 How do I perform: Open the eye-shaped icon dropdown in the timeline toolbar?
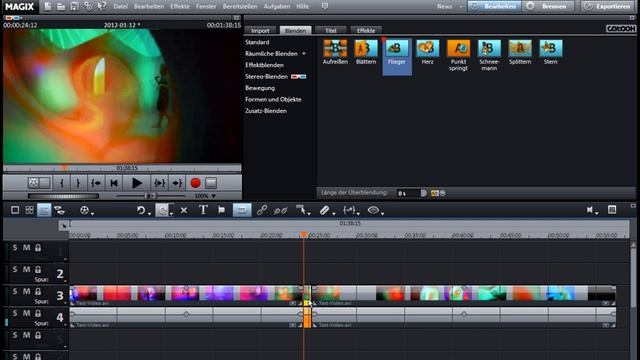click(x=382, y=213)
